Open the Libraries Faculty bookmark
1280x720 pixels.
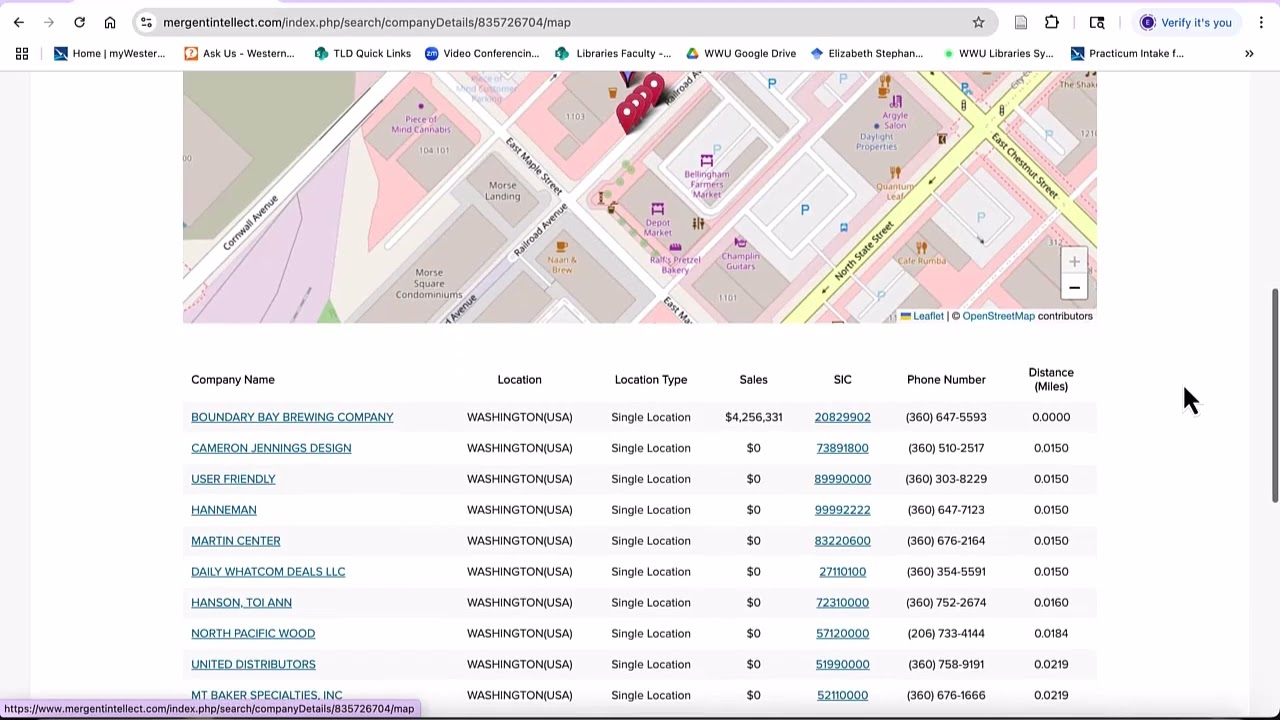[x=613, y=54]
